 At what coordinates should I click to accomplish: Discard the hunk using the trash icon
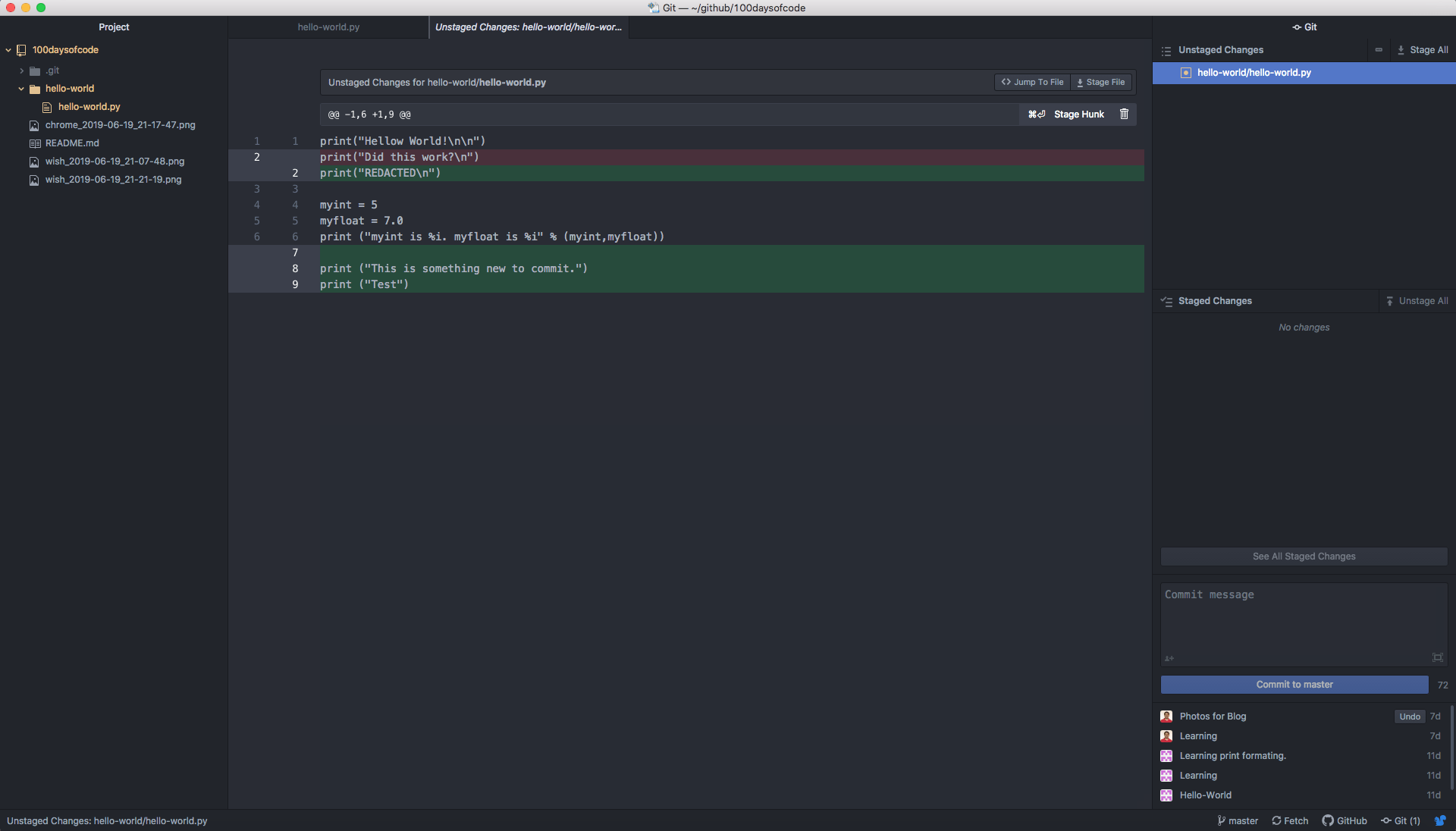pyautogui.click(x=1124, y=114)
